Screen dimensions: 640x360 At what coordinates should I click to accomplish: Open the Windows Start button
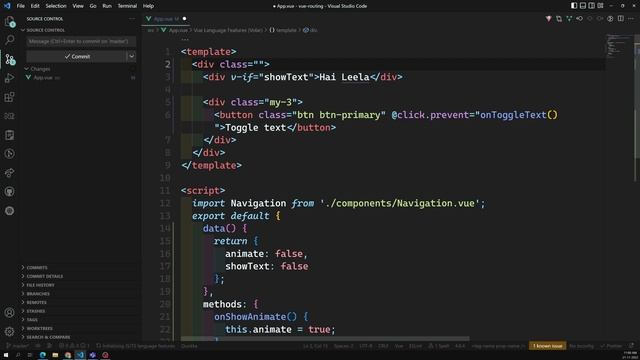tap(6, 355)
